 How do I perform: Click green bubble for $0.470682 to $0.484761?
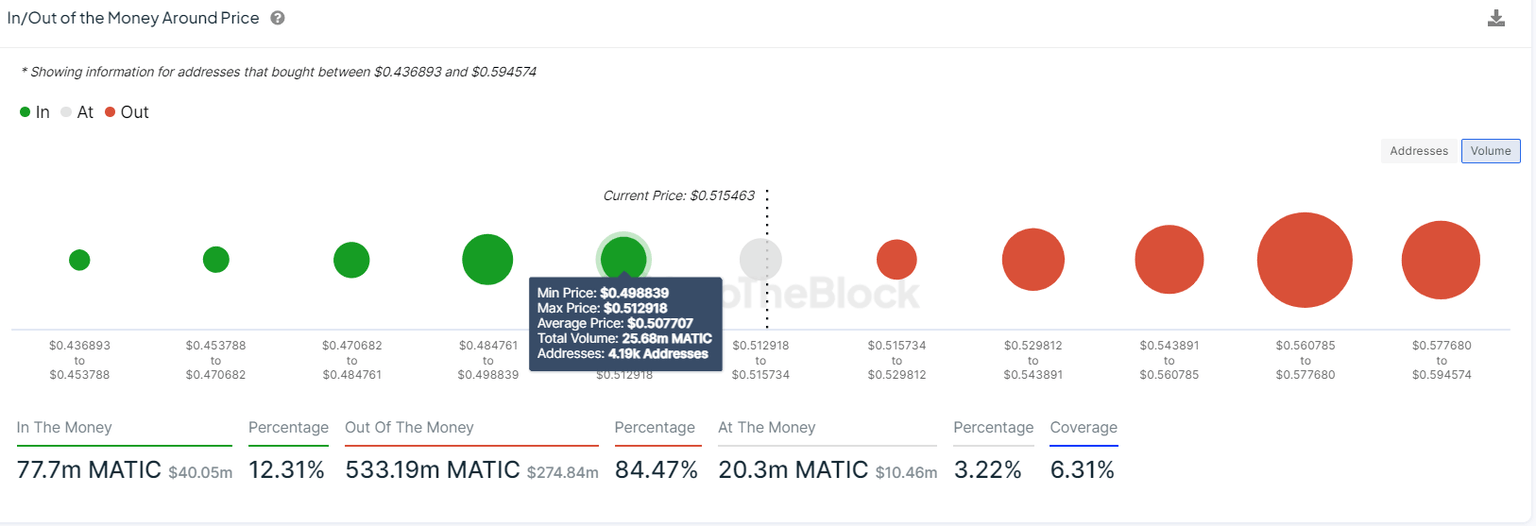pos(352,260)
